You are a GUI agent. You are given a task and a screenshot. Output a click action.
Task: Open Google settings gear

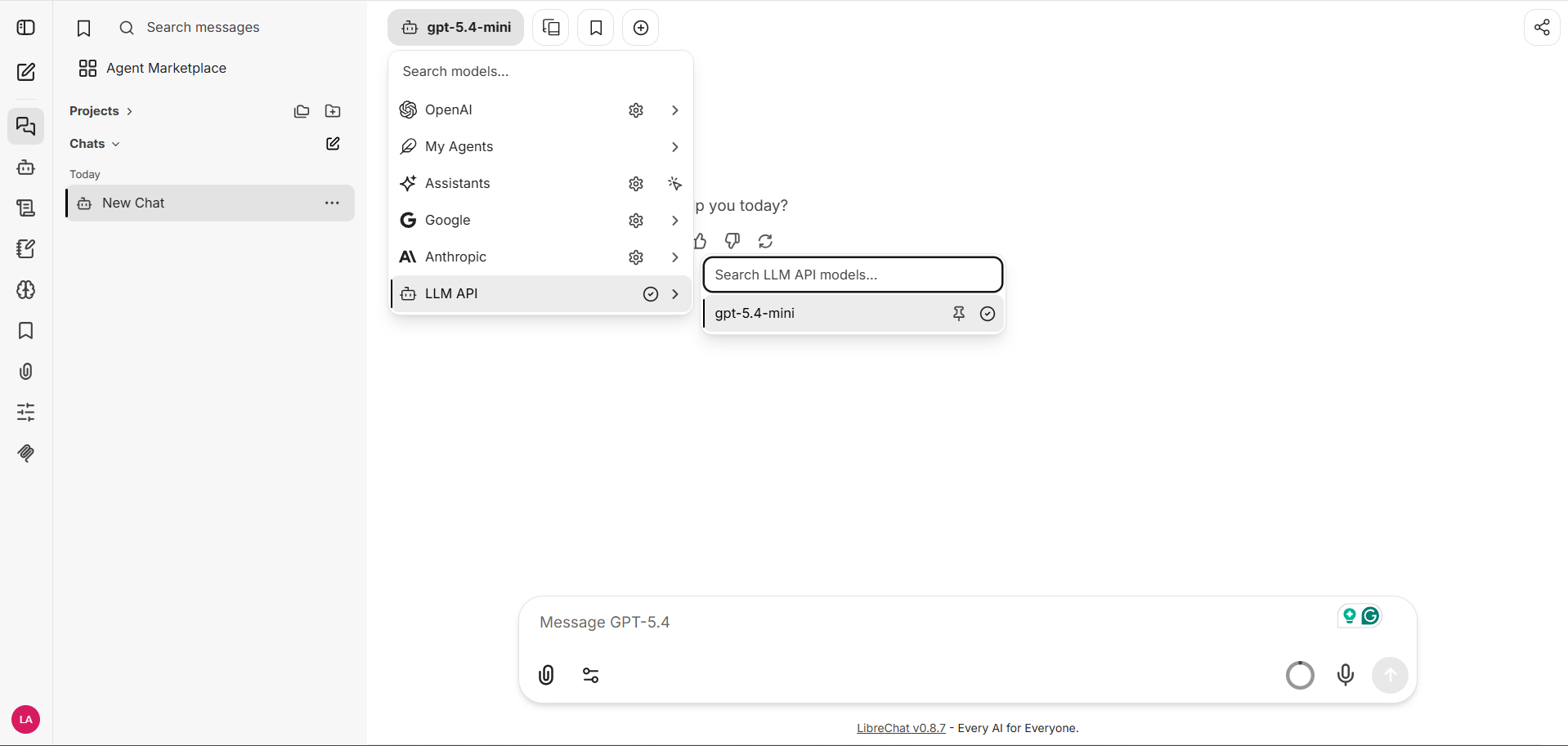636,221
